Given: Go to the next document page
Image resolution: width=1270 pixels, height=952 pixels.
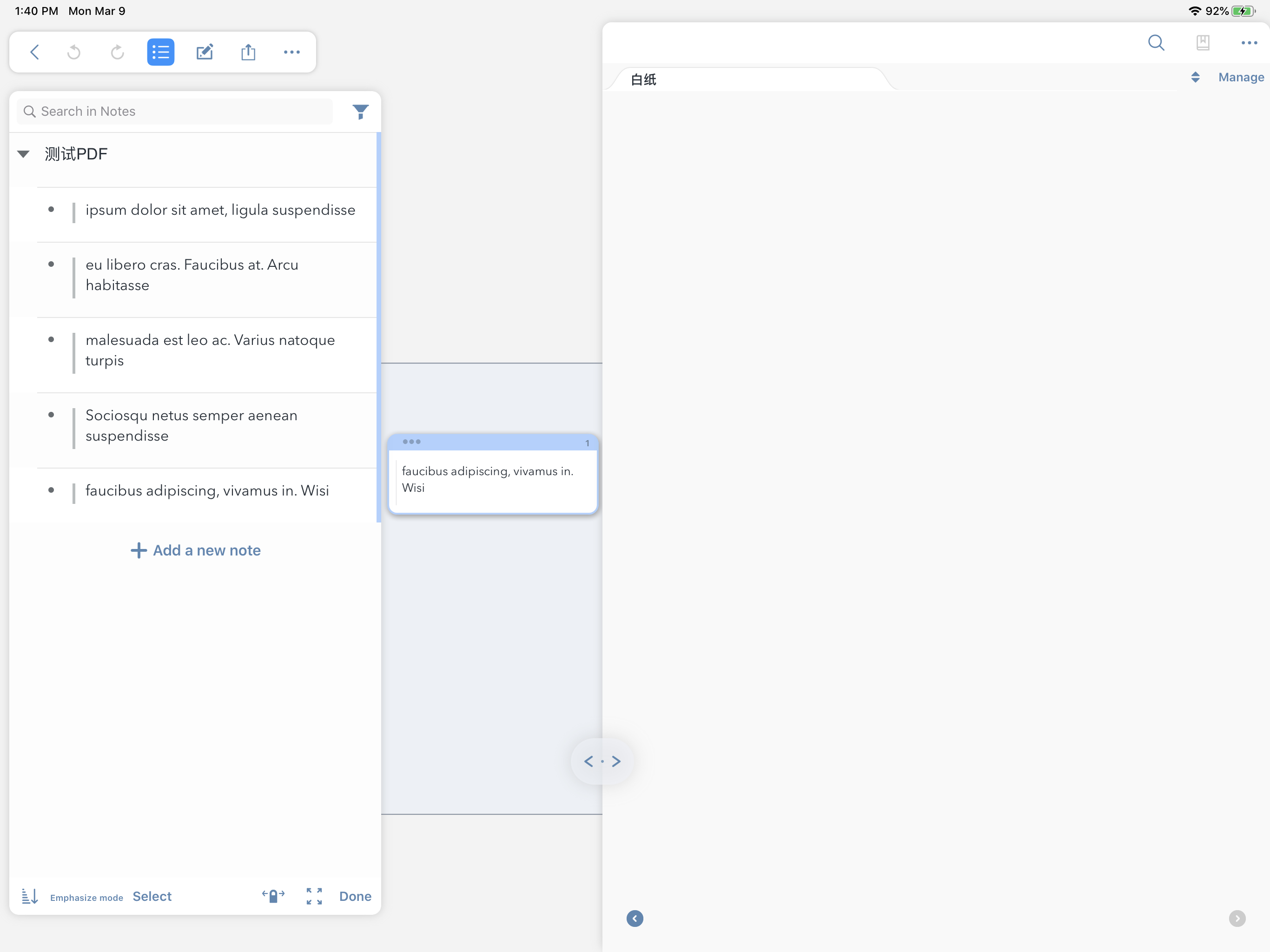Looking at the screenshot, I should pos(1237,919).
